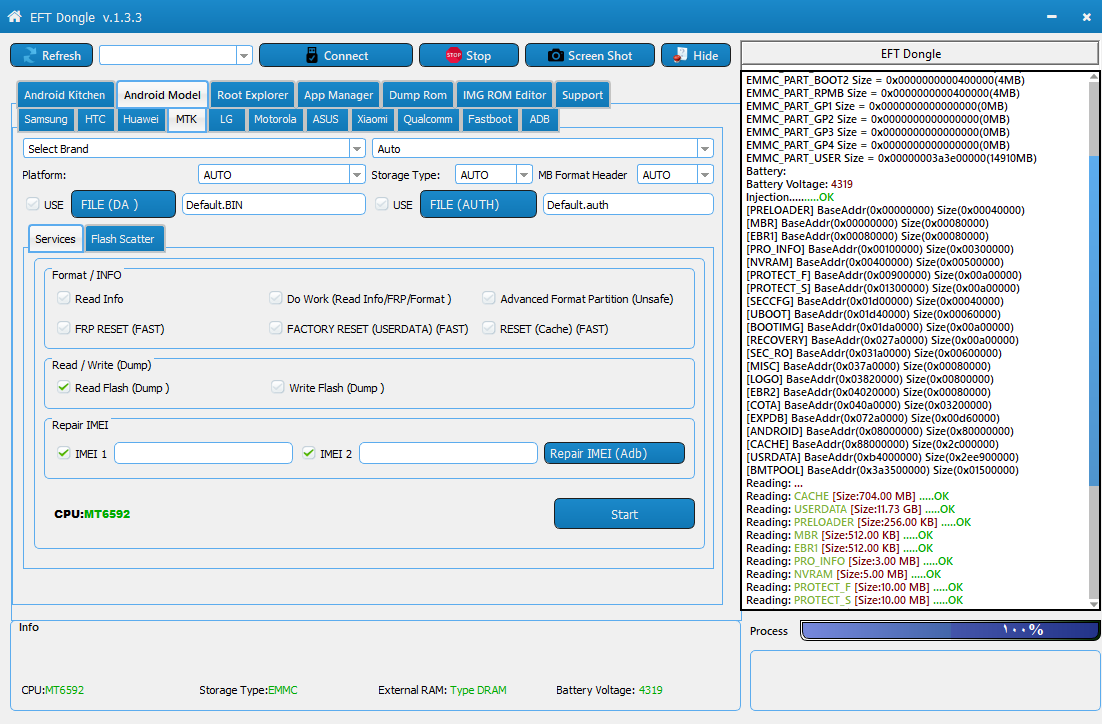The width and height of the screenshot is (1102, 724).
Task: Click the FILE (AUTH) button
Action: click(478, 205)
